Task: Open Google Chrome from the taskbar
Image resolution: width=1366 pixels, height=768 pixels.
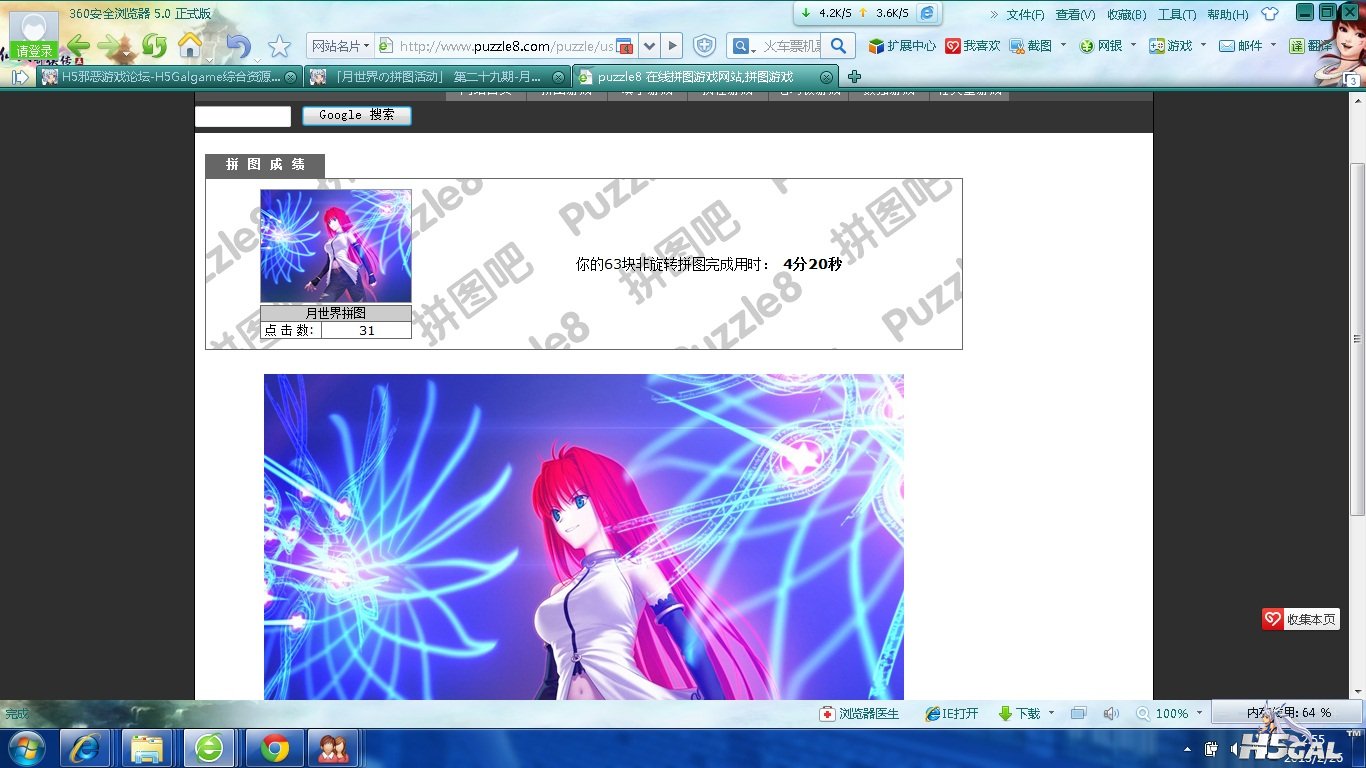Action: pos(275,748)
